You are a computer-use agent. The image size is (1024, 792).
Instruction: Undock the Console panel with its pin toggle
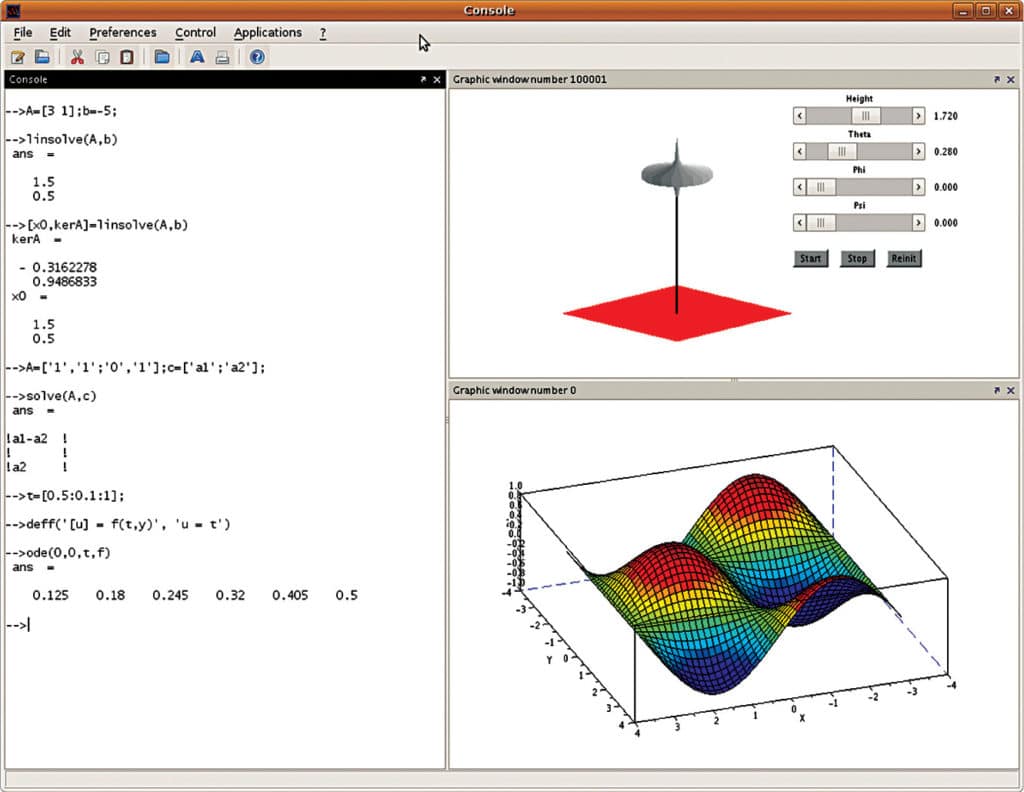(424, 79)
